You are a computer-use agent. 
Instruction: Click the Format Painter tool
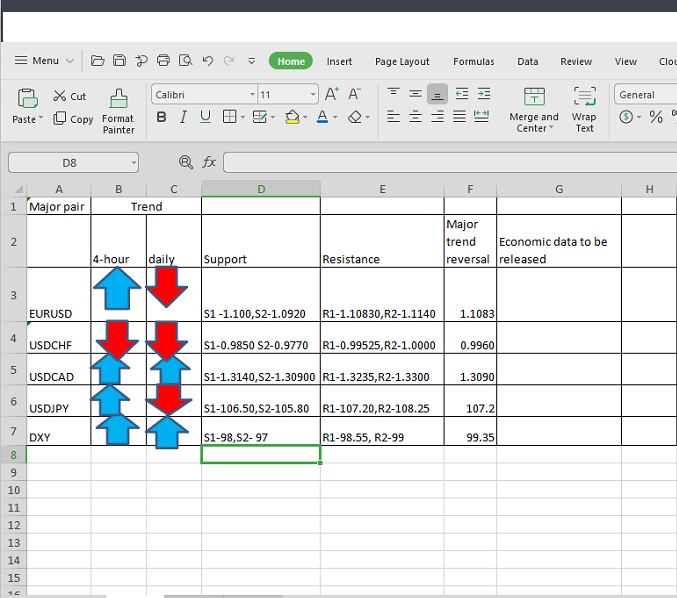pyautogui.click(x=118, y=110)
